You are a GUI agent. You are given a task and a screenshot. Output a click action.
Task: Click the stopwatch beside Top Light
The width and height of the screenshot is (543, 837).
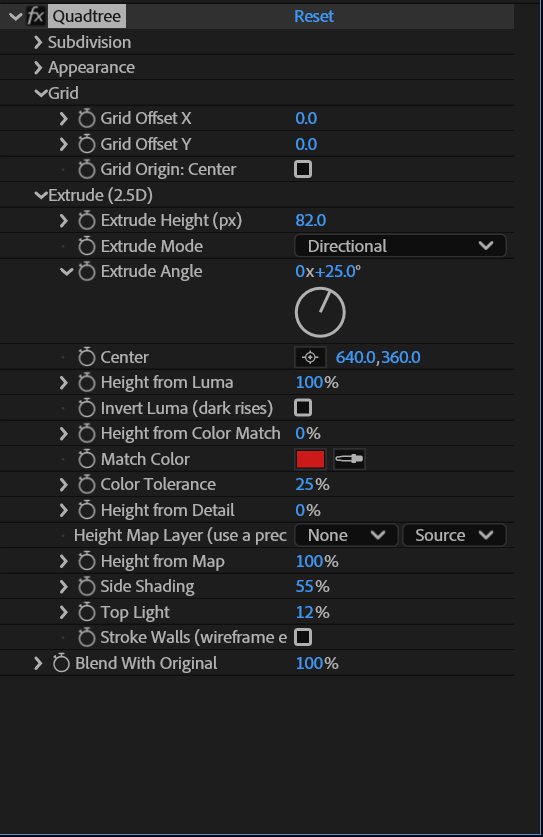tap(86, 612)
